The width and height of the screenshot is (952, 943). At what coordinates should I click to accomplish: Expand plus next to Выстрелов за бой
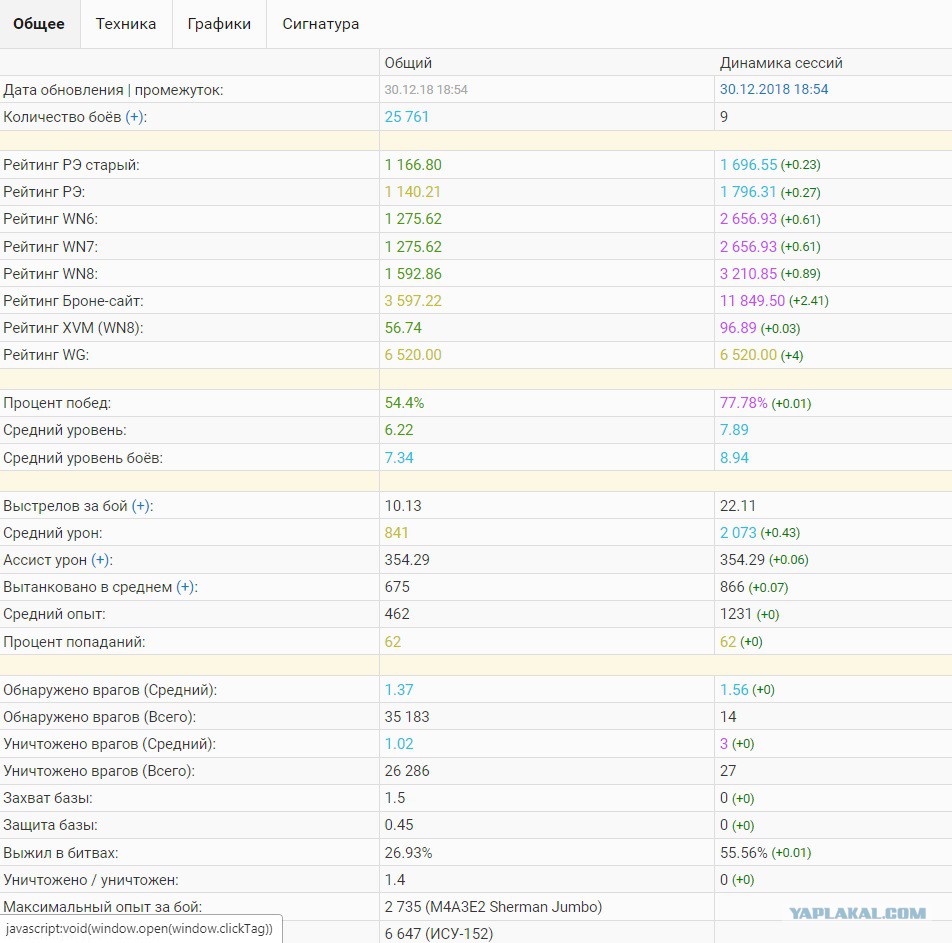pyautogui.click(x=141, y=506)
